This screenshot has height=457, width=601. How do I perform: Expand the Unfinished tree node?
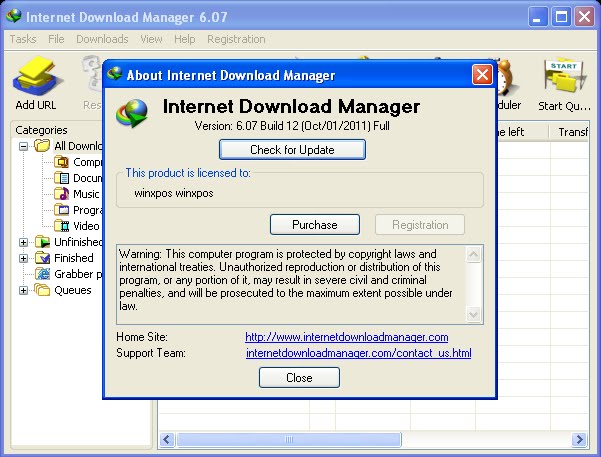coord(23,242)
